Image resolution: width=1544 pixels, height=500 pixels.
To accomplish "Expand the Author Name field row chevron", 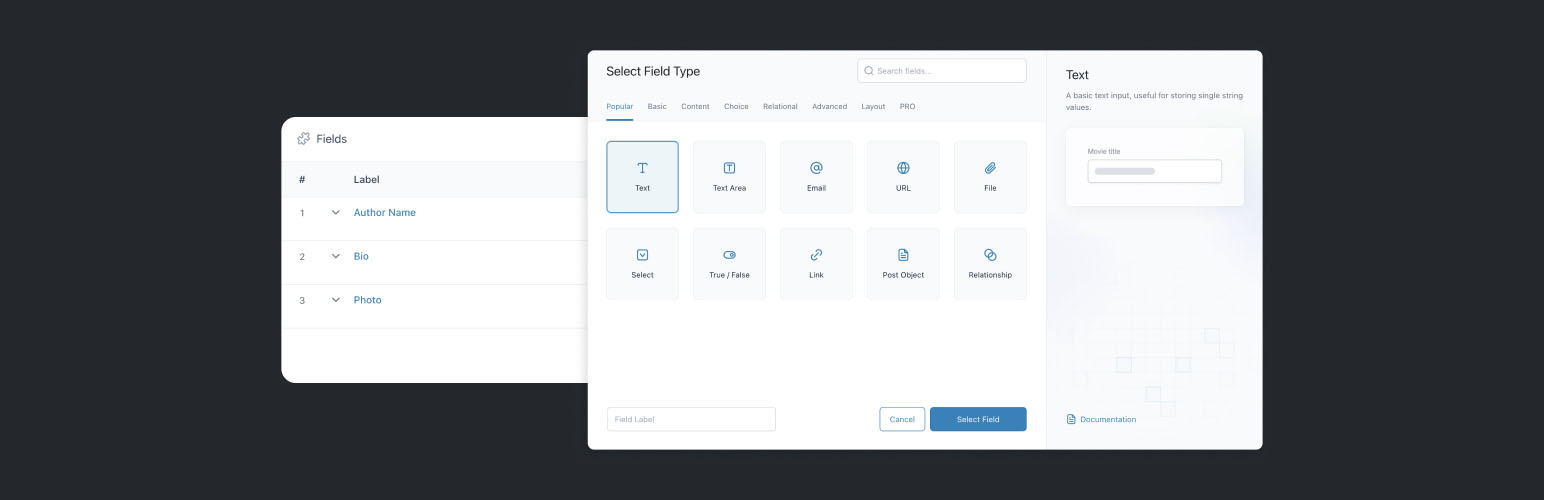I will tap(336, 213).
